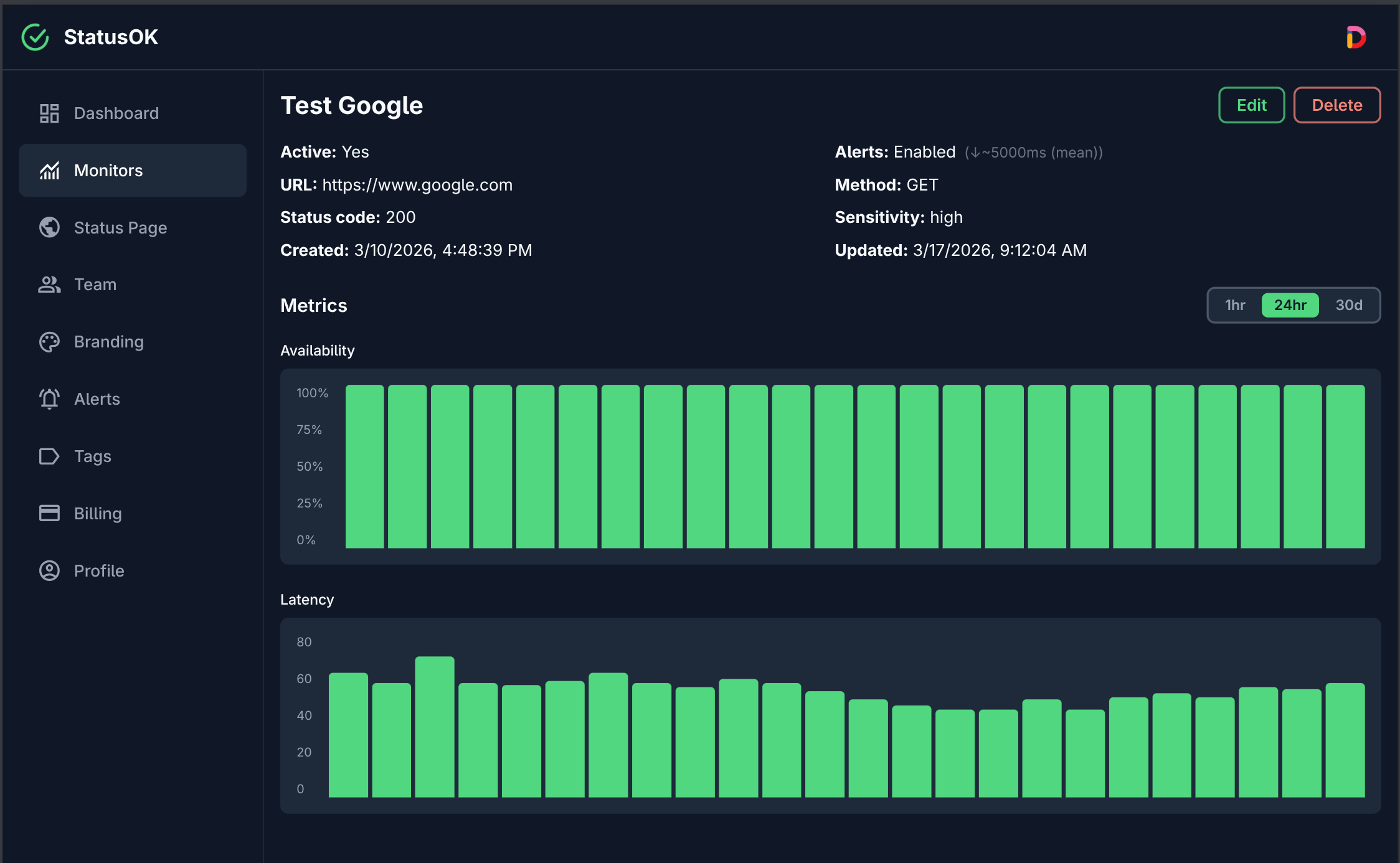
Task: Click the Status Page globe icon
Action: [49, 227]
